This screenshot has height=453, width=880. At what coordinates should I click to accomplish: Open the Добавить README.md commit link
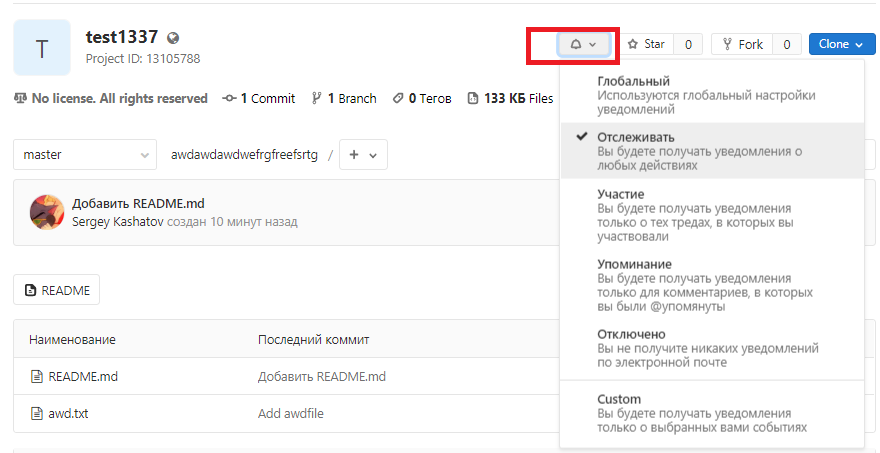tap(138, 203)
